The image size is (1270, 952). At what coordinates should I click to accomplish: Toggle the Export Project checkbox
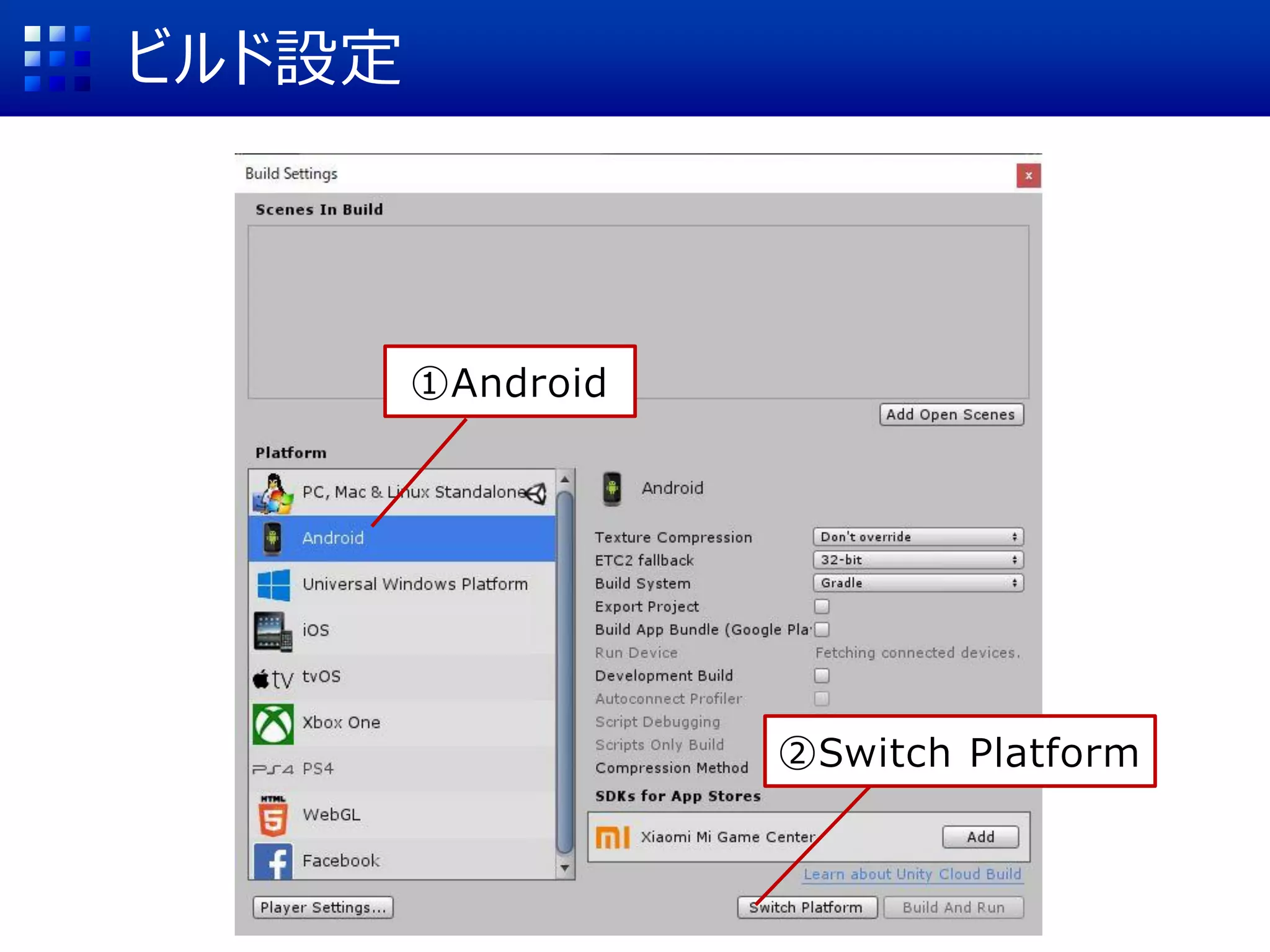click(x=822, y=606)
